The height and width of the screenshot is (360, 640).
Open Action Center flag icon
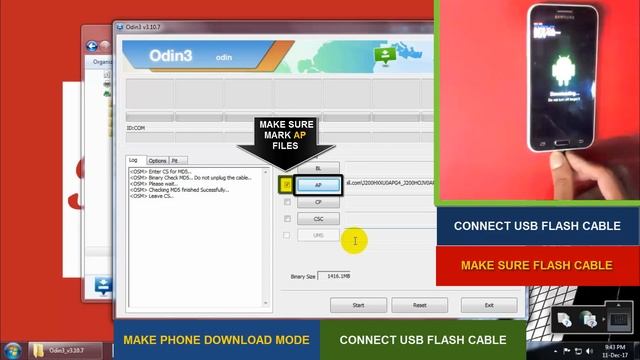click(567, 351)
